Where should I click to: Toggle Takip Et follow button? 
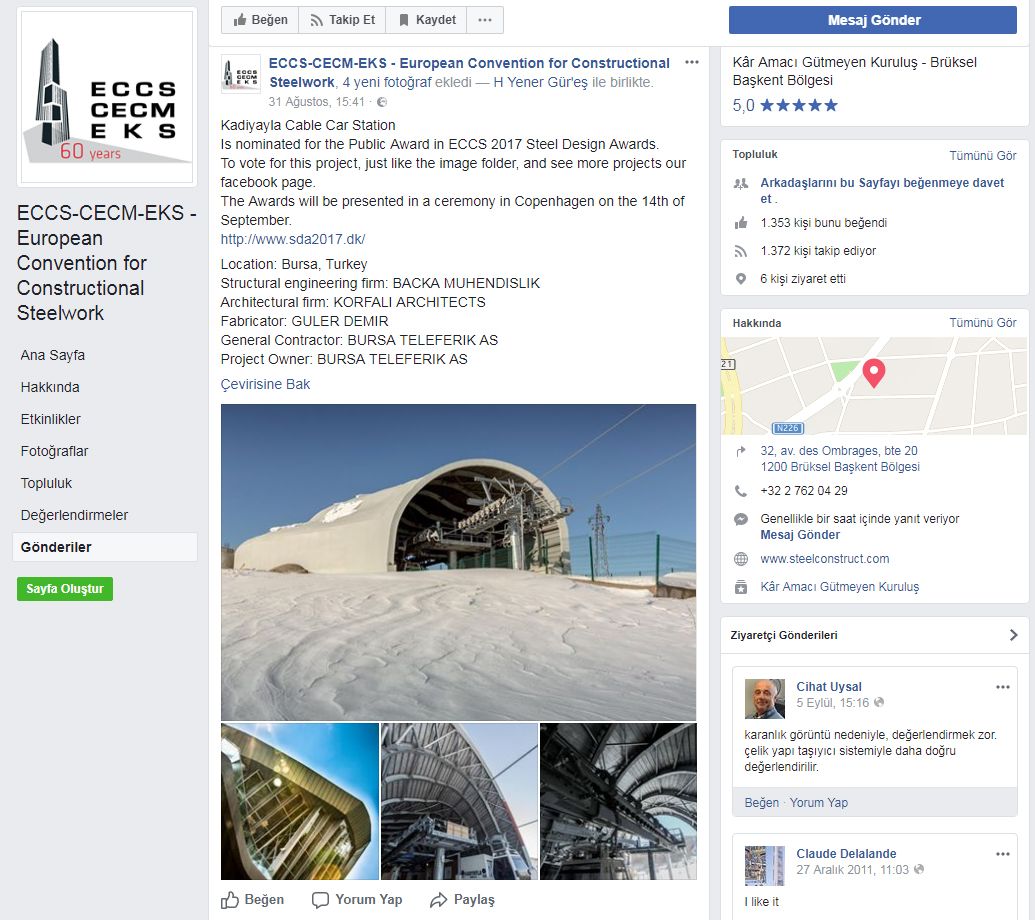342,20
